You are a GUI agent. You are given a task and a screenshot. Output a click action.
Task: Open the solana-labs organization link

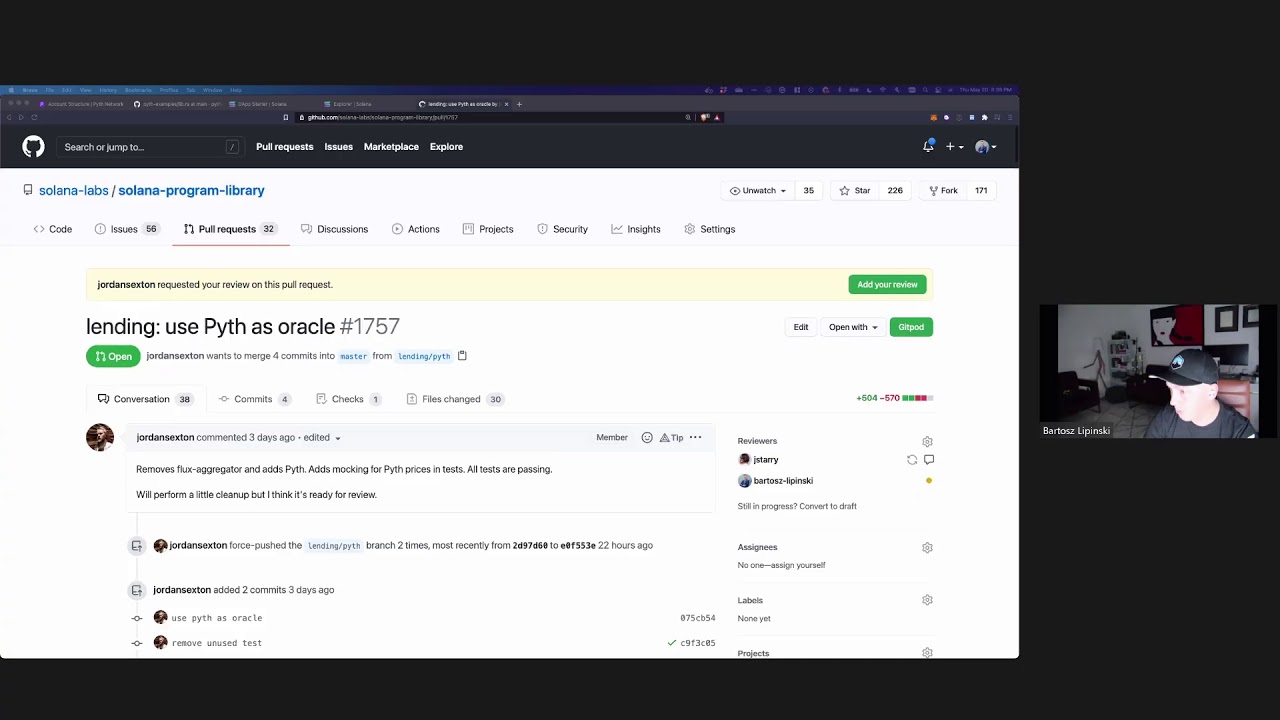(74, 190)
